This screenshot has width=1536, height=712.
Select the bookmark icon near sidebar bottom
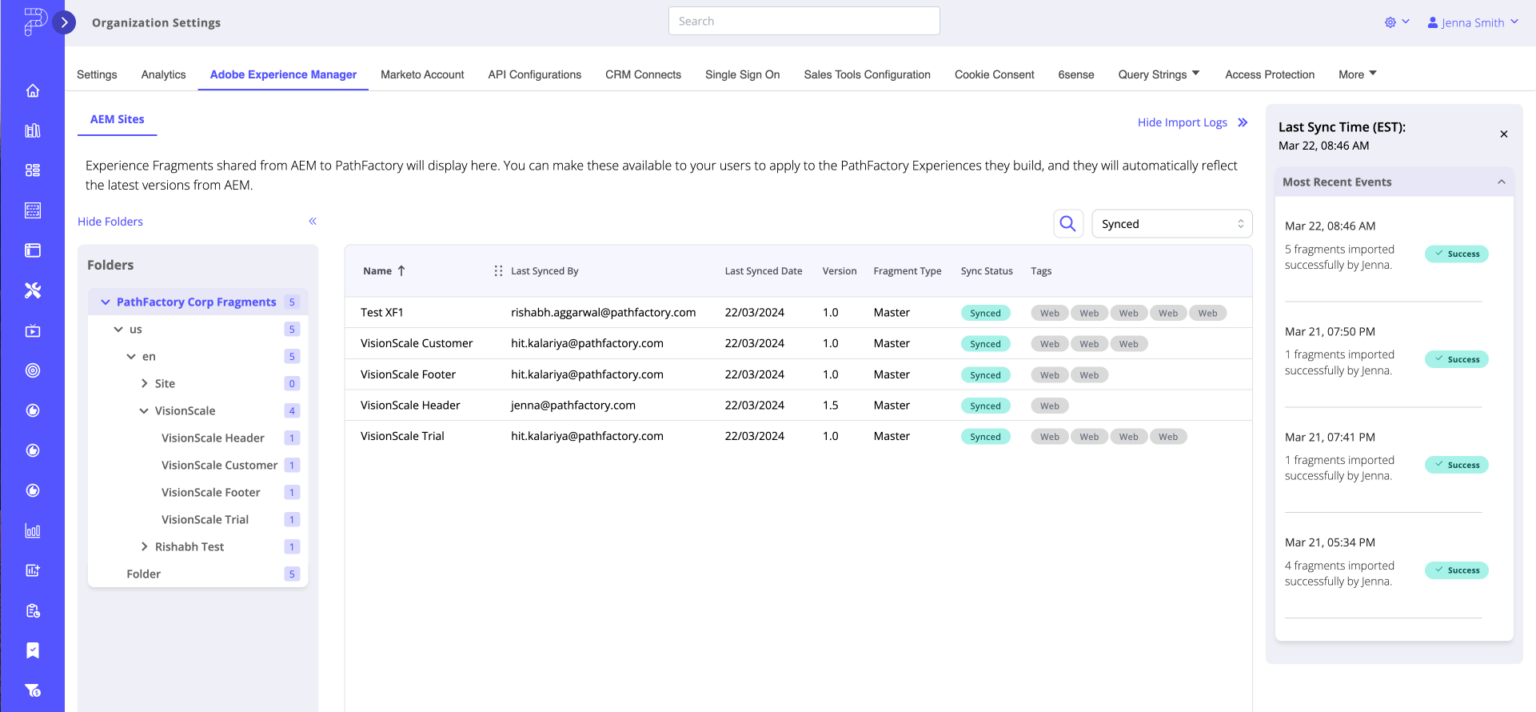coord(32,650)
